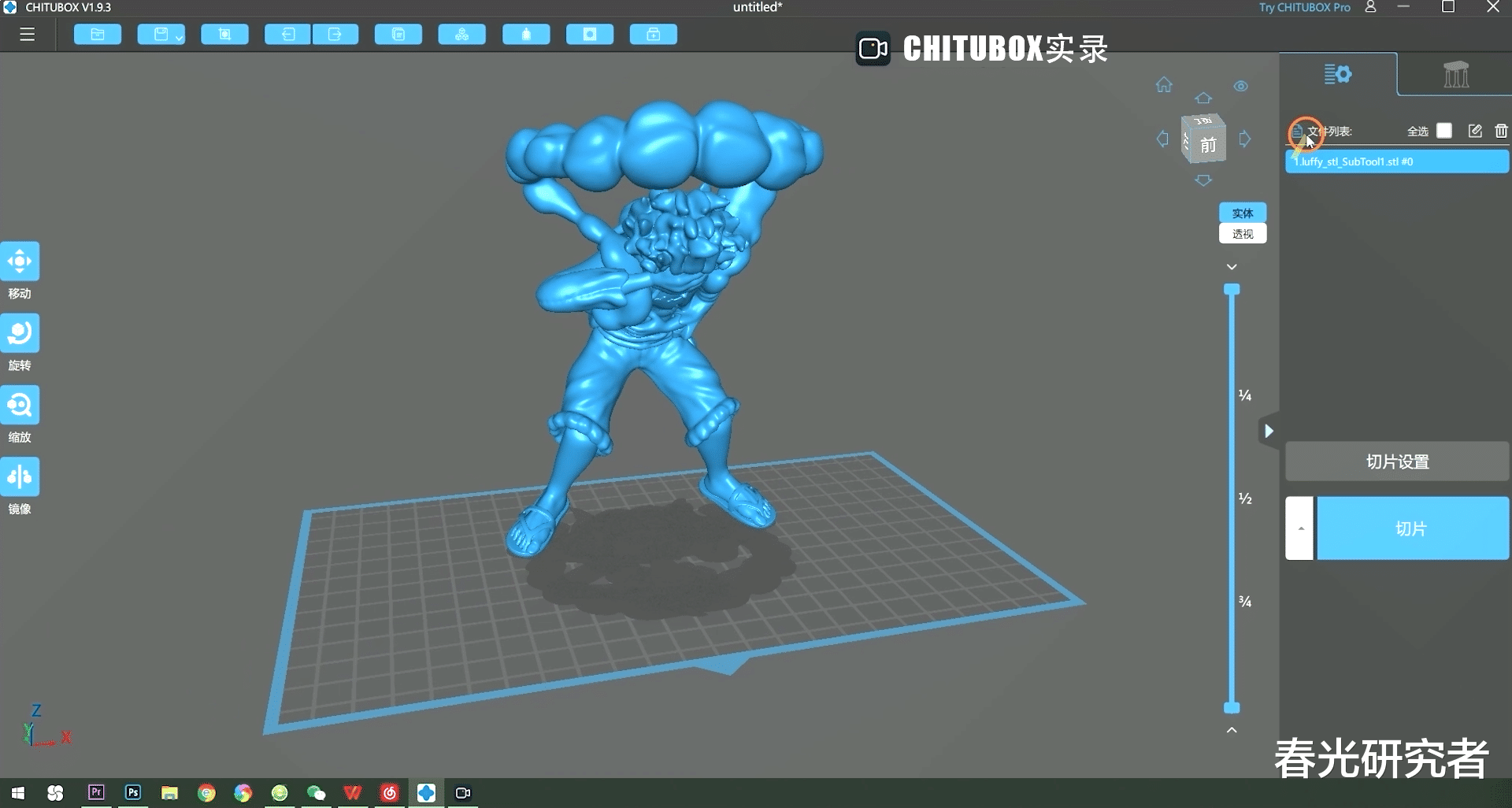Screen dimensions: 1512x808
Task: Click the Undo arrow toolbar icon
Action: [x=288, y=35]
